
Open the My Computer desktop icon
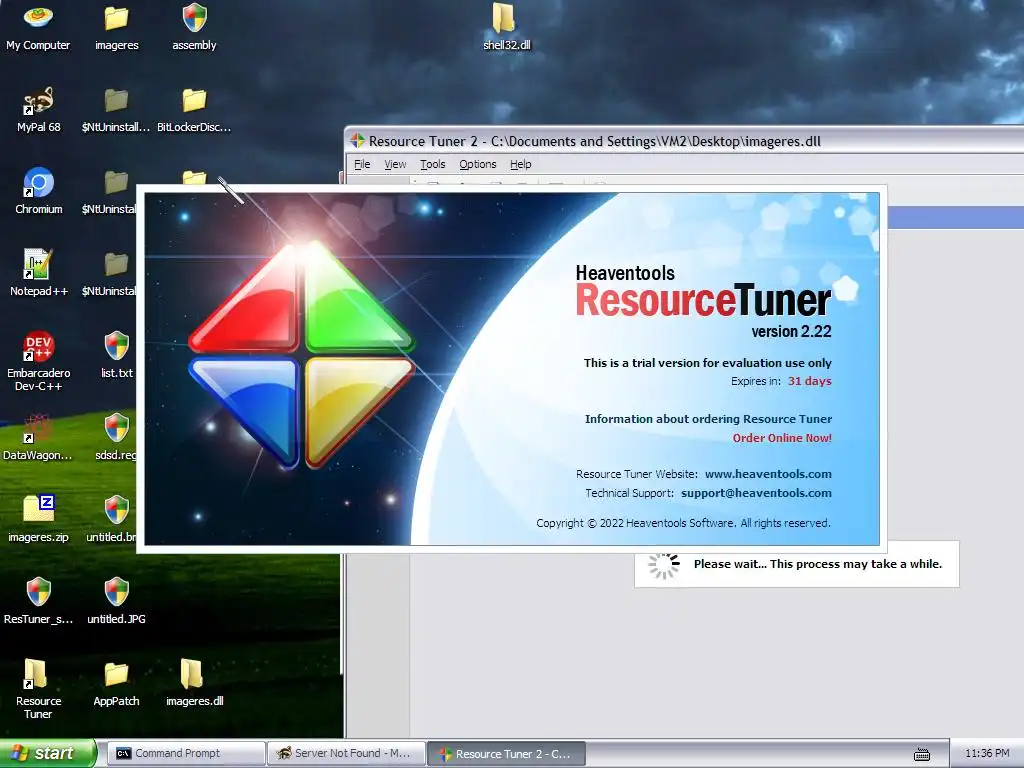38,27
